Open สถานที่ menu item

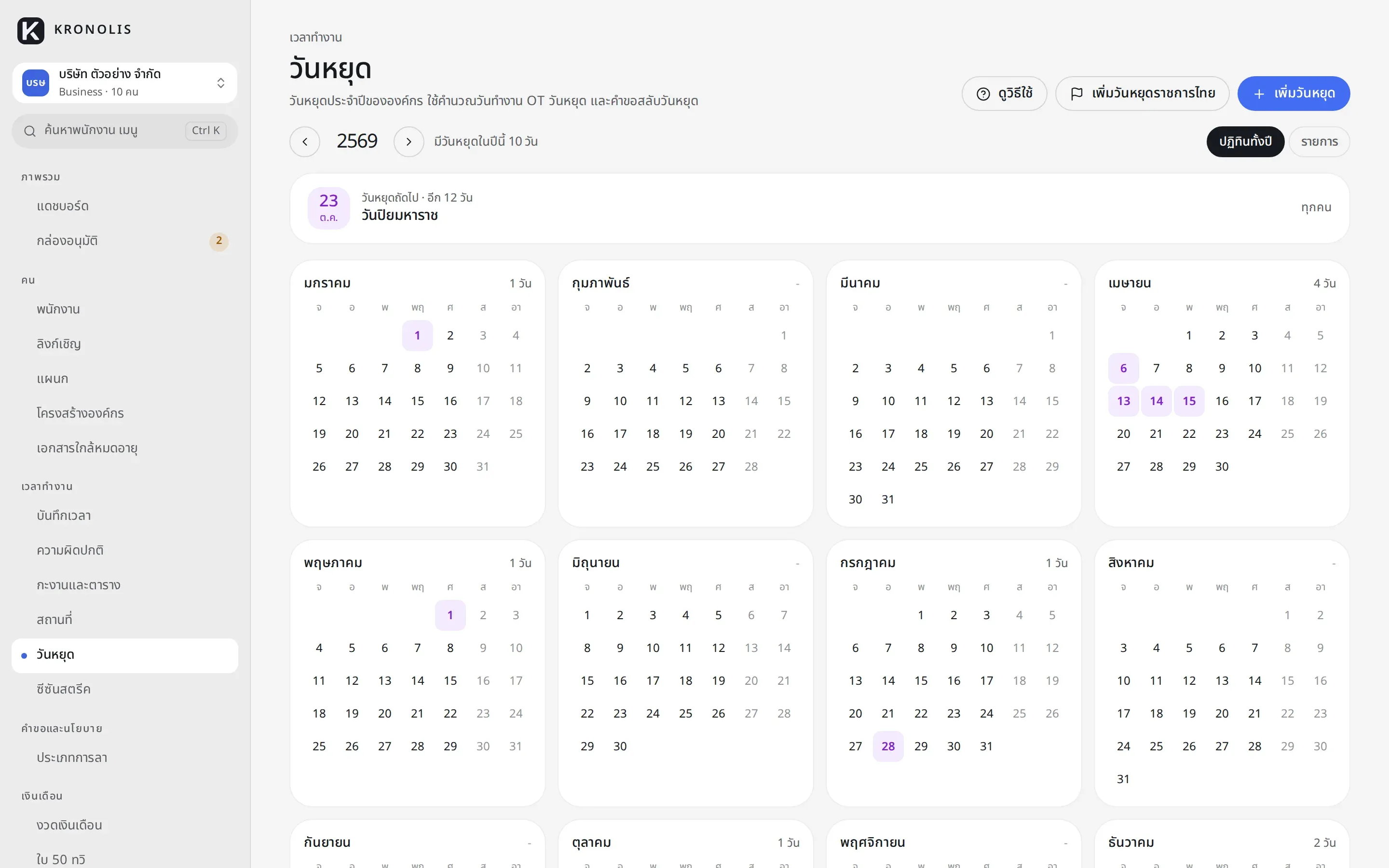(x=124, y=620)
